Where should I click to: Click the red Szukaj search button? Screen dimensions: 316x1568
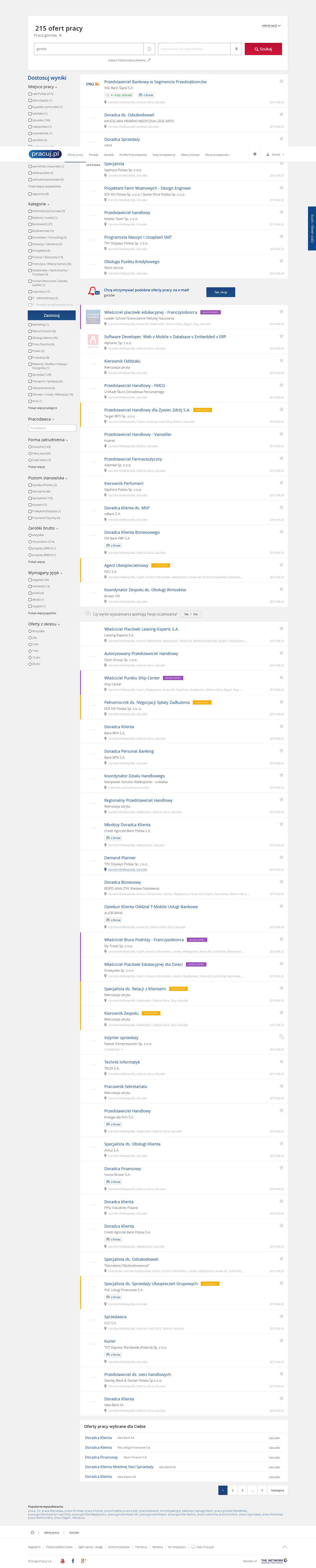pyautogui.click(x=263, y=49)
